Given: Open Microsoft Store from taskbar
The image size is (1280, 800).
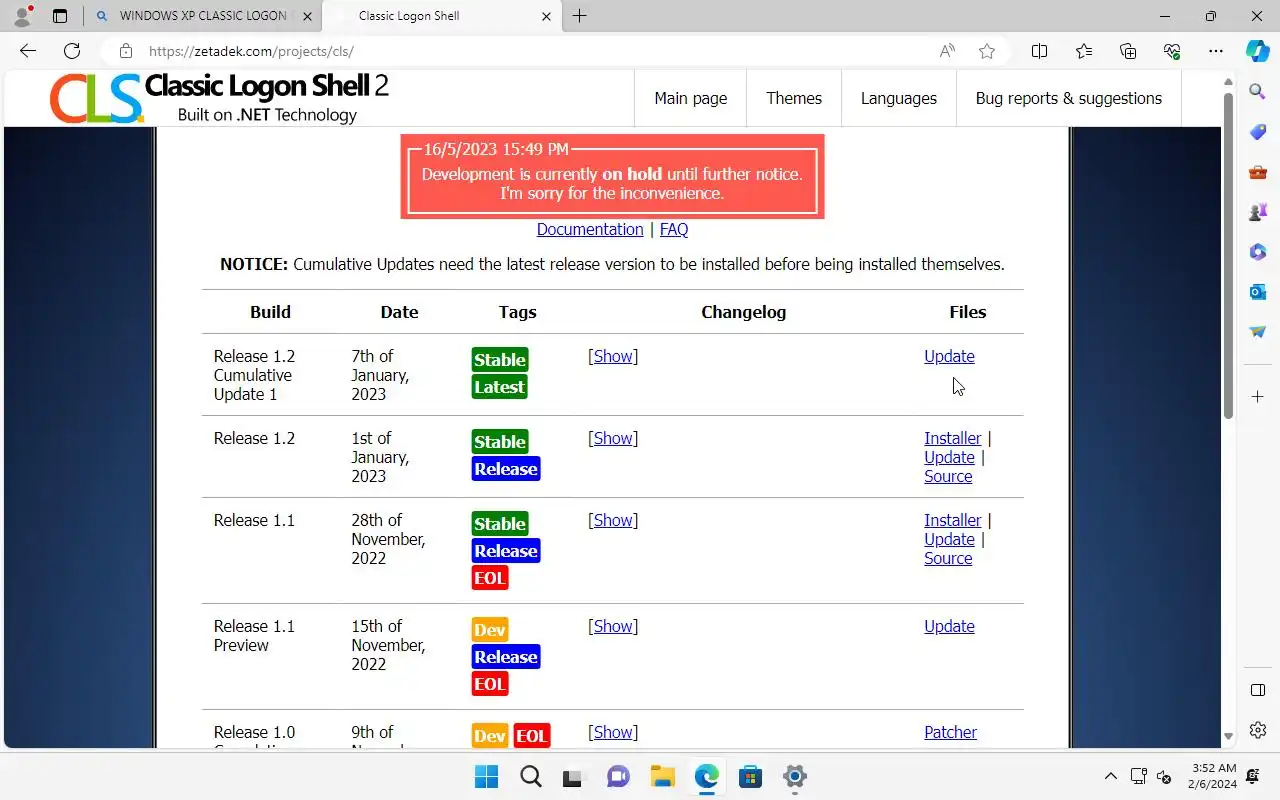Looking at the screenshot, I should (750, 776).
